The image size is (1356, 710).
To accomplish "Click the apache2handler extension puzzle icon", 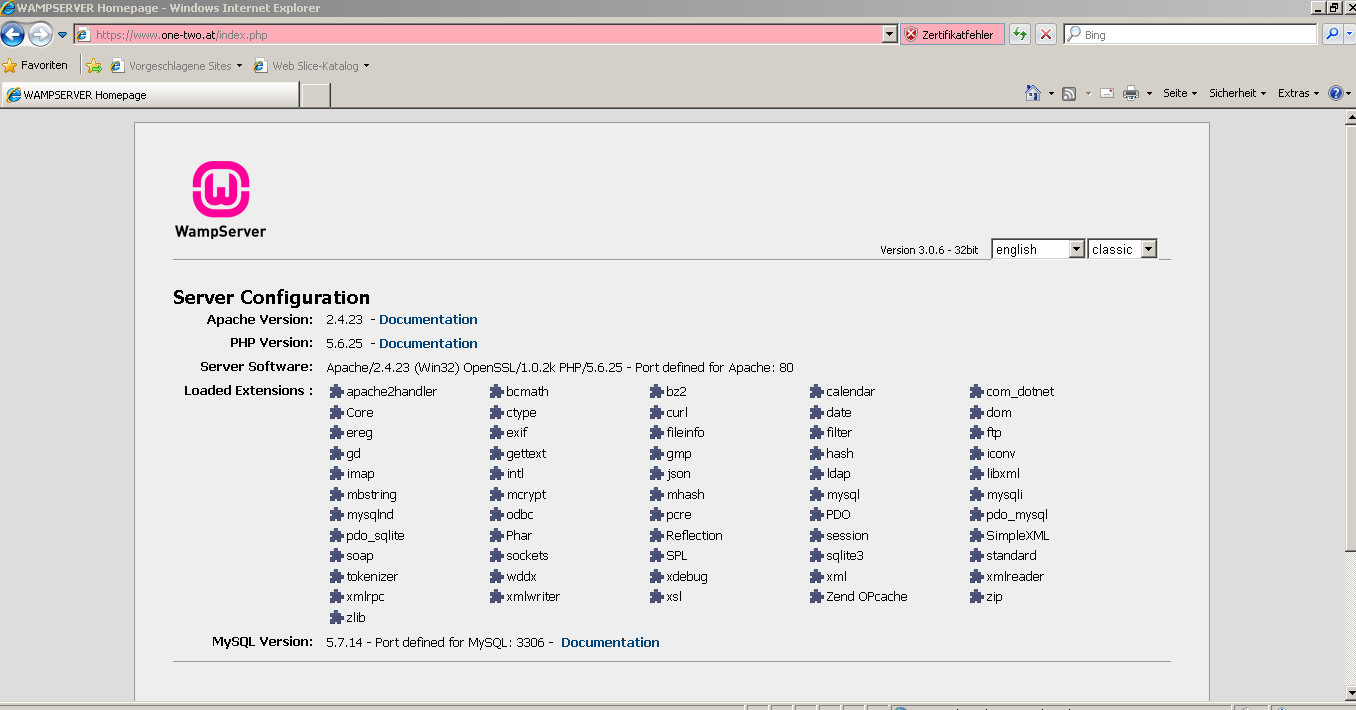I will pyautogui.click(x=337, y=392).
